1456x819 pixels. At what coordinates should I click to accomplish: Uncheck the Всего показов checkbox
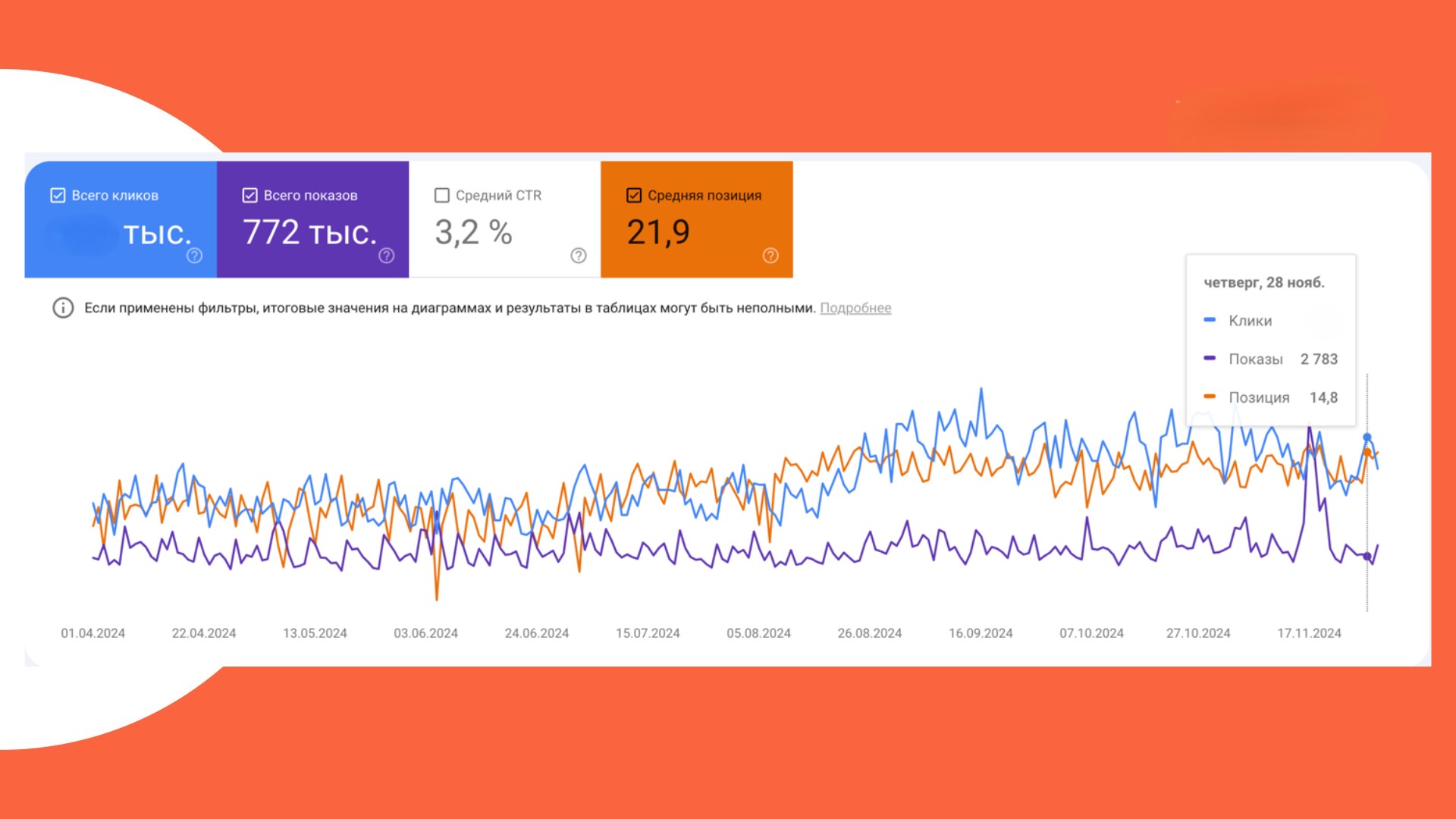click(x=249, y=196)
